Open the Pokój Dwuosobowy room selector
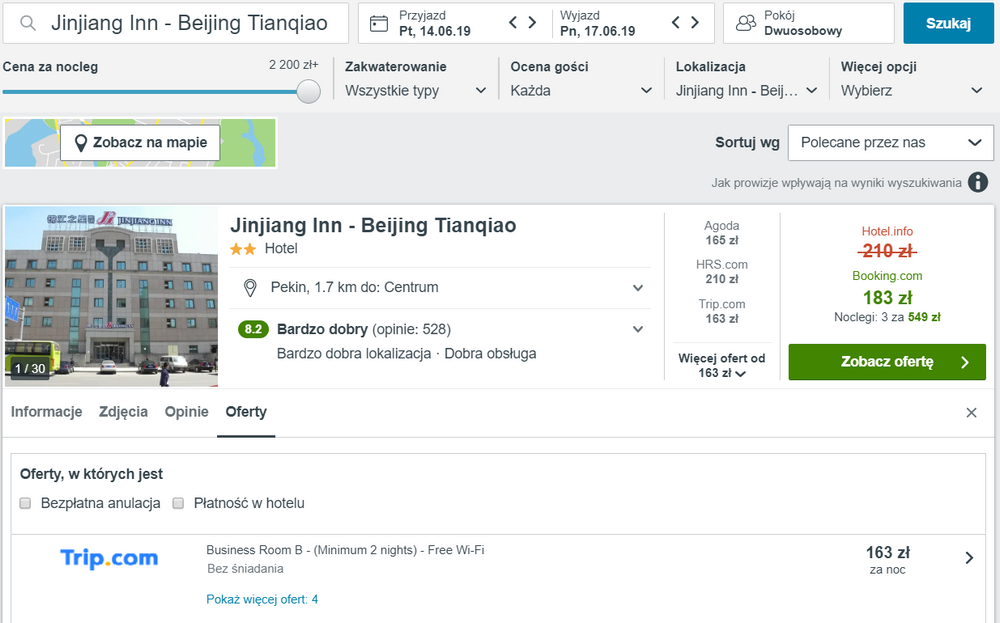The image size is (1000, 623). click(809, 24)
